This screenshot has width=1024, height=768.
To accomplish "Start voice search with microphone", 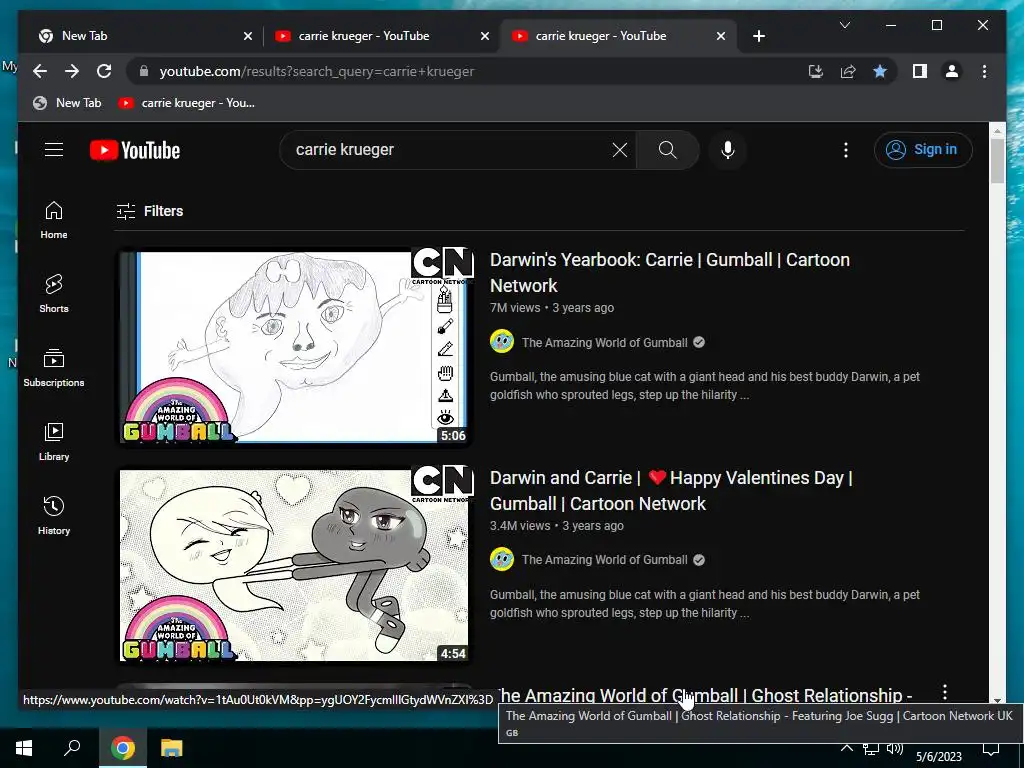I will tap(728, 150).
